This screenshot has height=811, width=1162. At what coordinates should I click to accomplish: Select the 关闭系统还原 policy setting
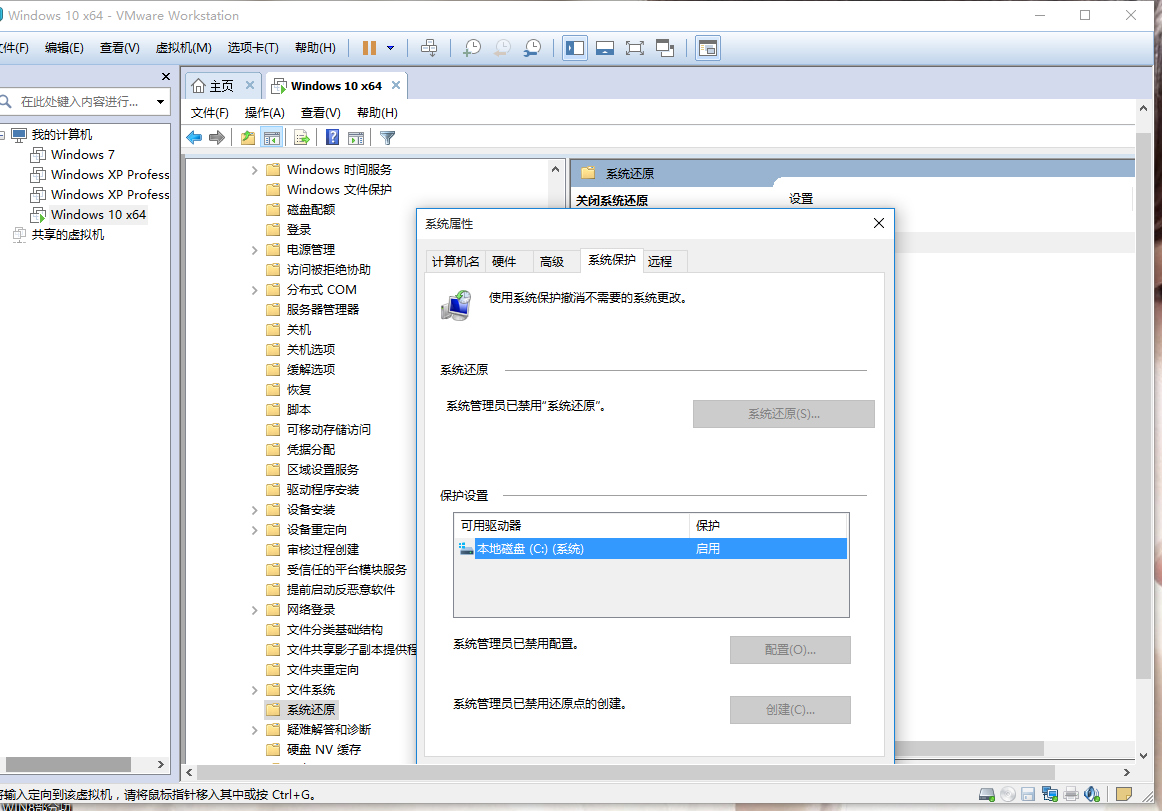tap(612, 200)
